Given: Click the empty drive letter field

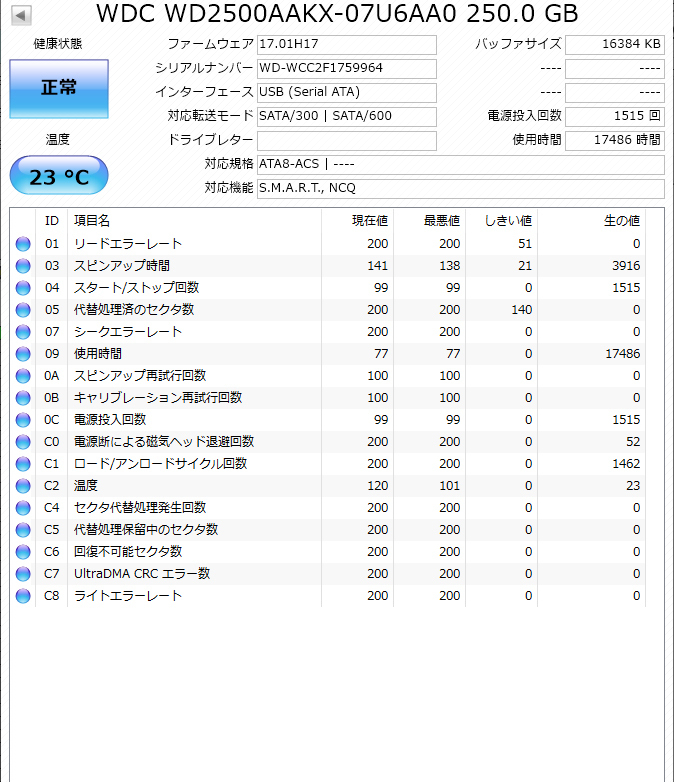Looking at the screenshot, I should coord(347,140).
